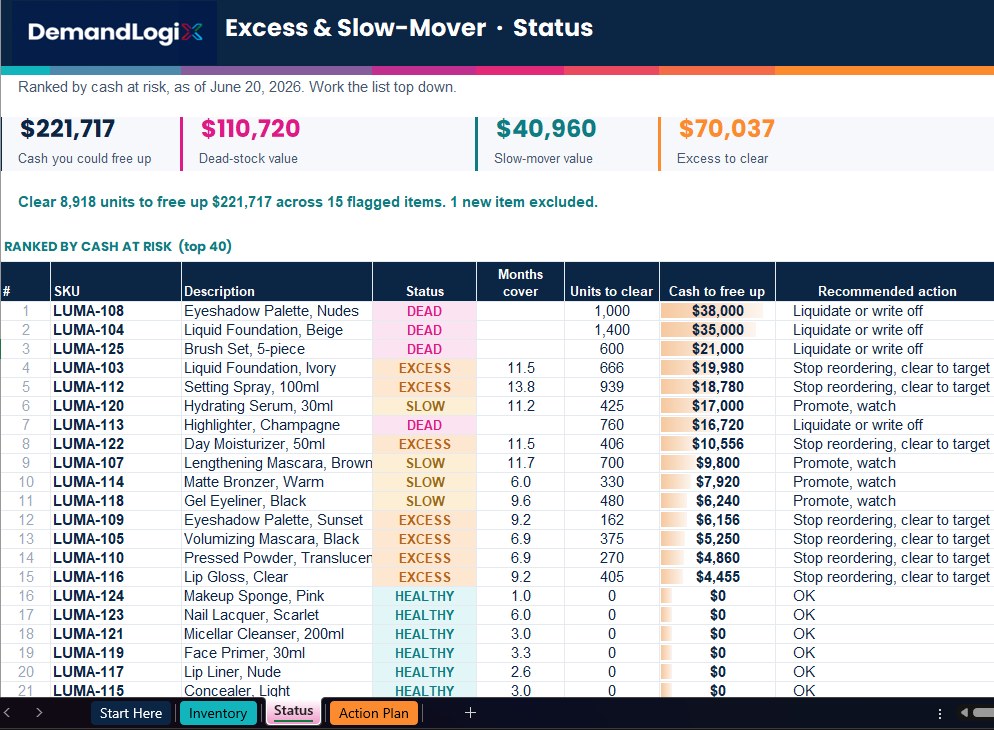This screenshot has height=730, width=994.
Task: Select the Cash to free up header
Action: coord(717,282)
